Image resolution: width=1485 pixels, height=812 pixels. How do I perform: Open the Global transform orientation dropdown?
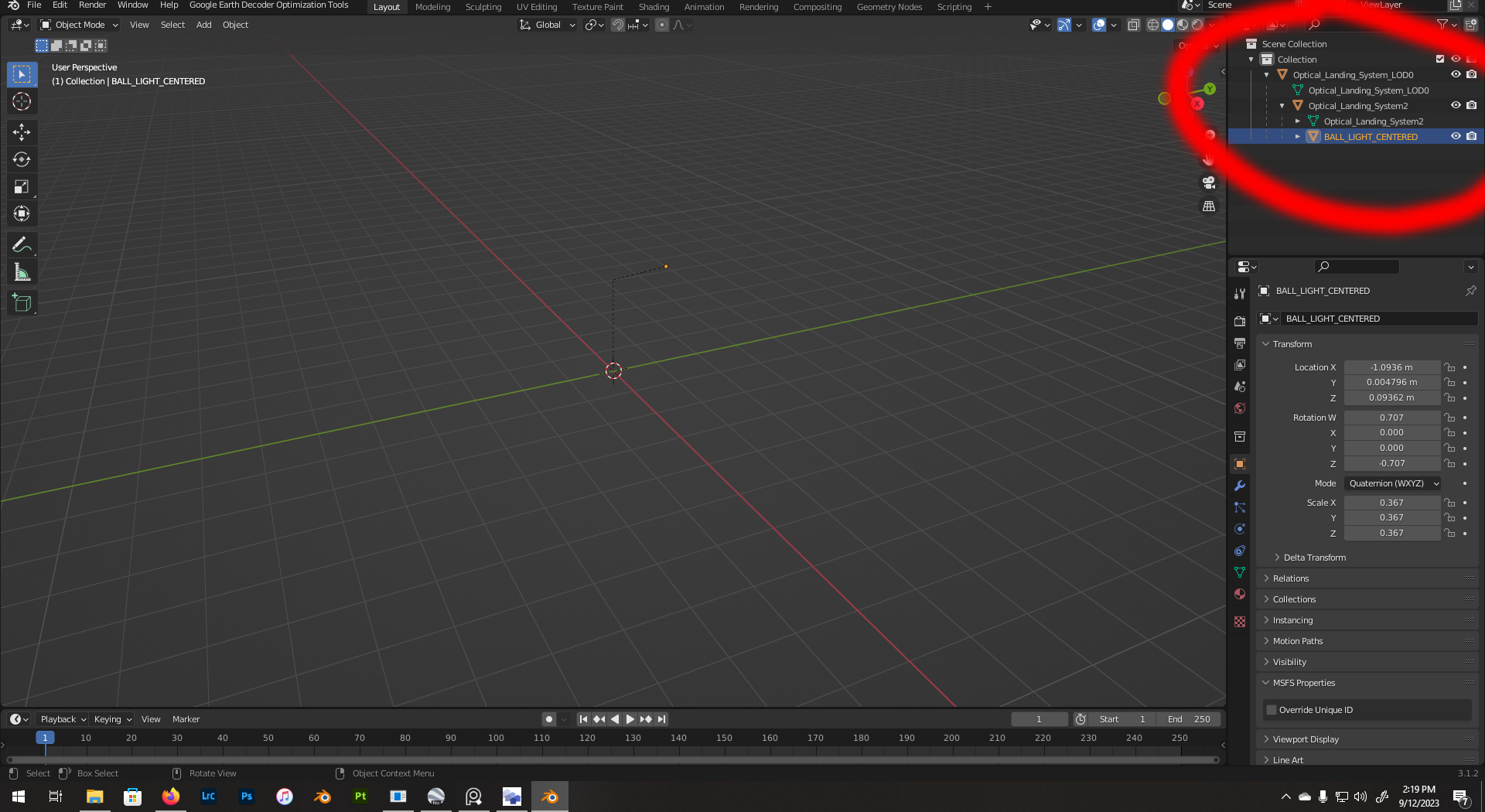(x=548, y=25)
